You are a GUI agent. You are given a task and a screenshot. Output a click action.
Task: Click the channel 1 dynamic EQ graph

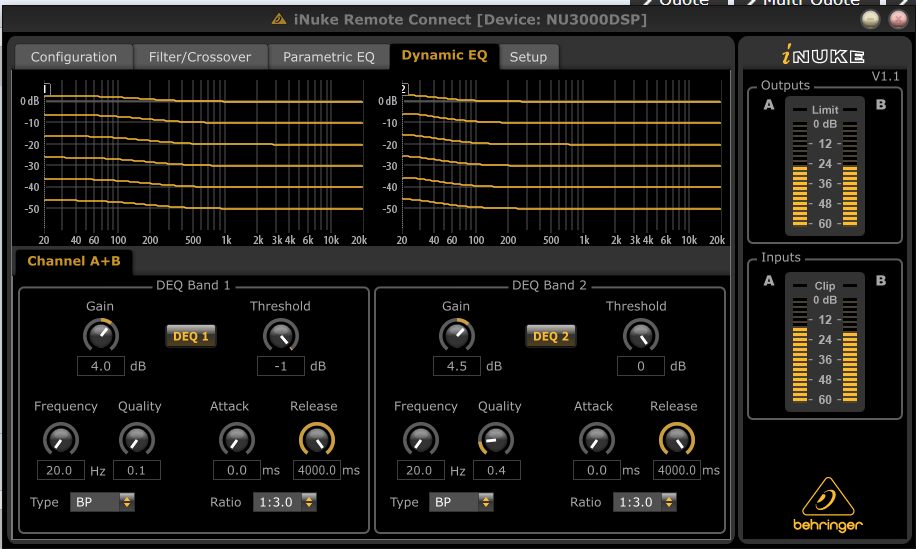[x=203, y=157]
